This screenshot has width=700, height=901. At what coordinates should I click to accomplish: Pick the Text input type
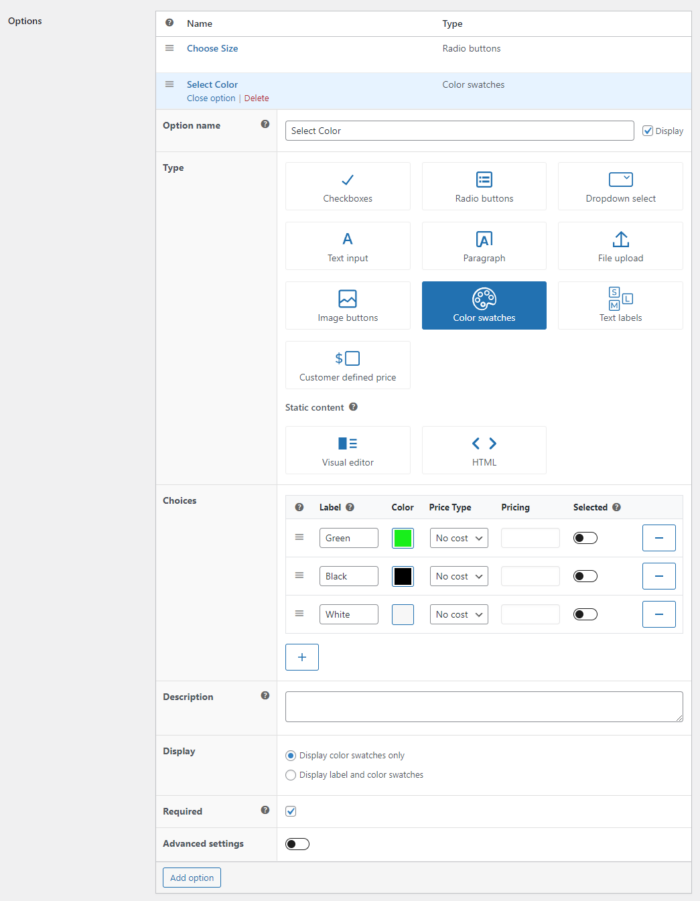click(348, 246)
